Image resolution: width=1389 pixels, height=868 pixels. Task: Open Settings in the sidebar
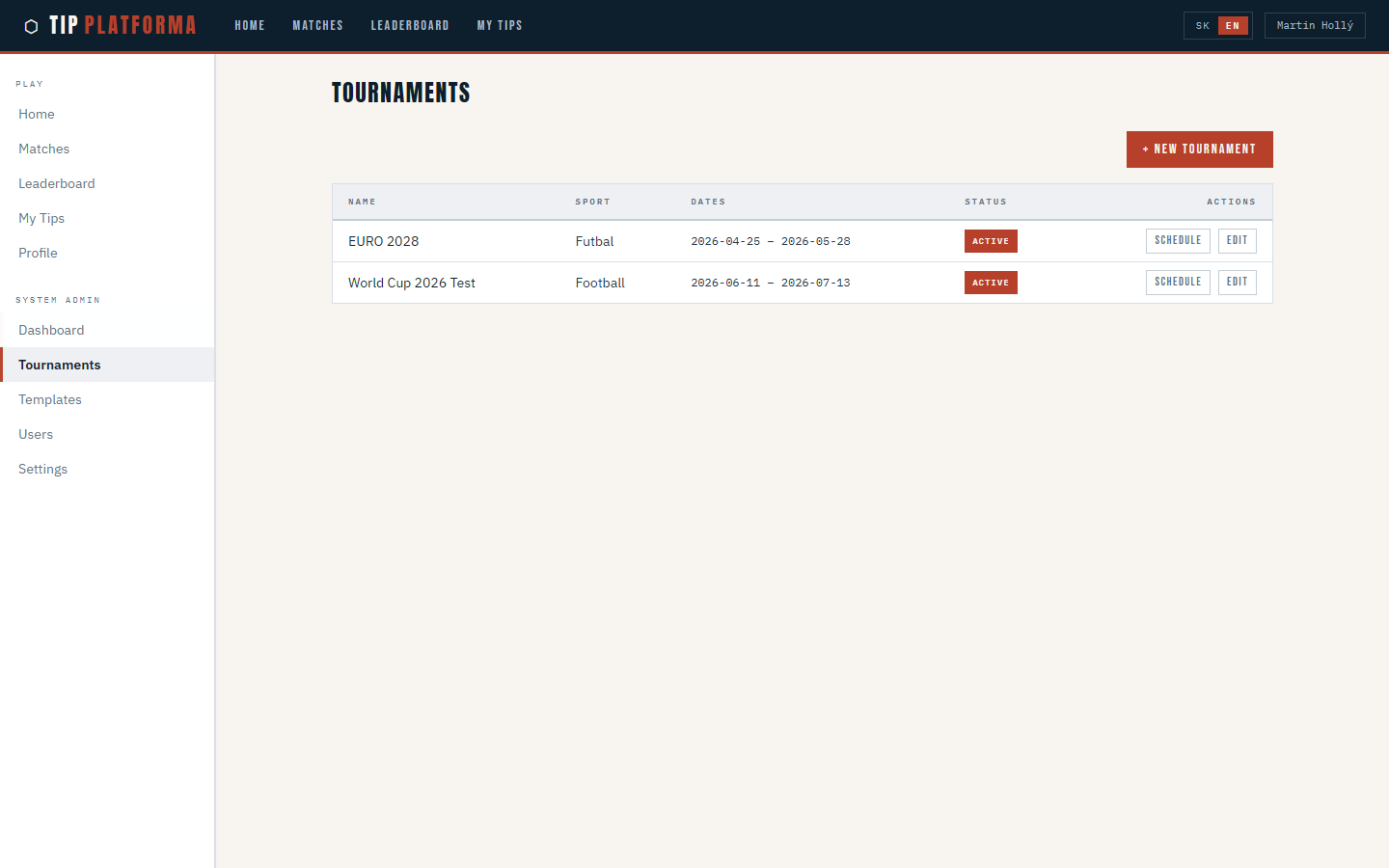(43, 469)
